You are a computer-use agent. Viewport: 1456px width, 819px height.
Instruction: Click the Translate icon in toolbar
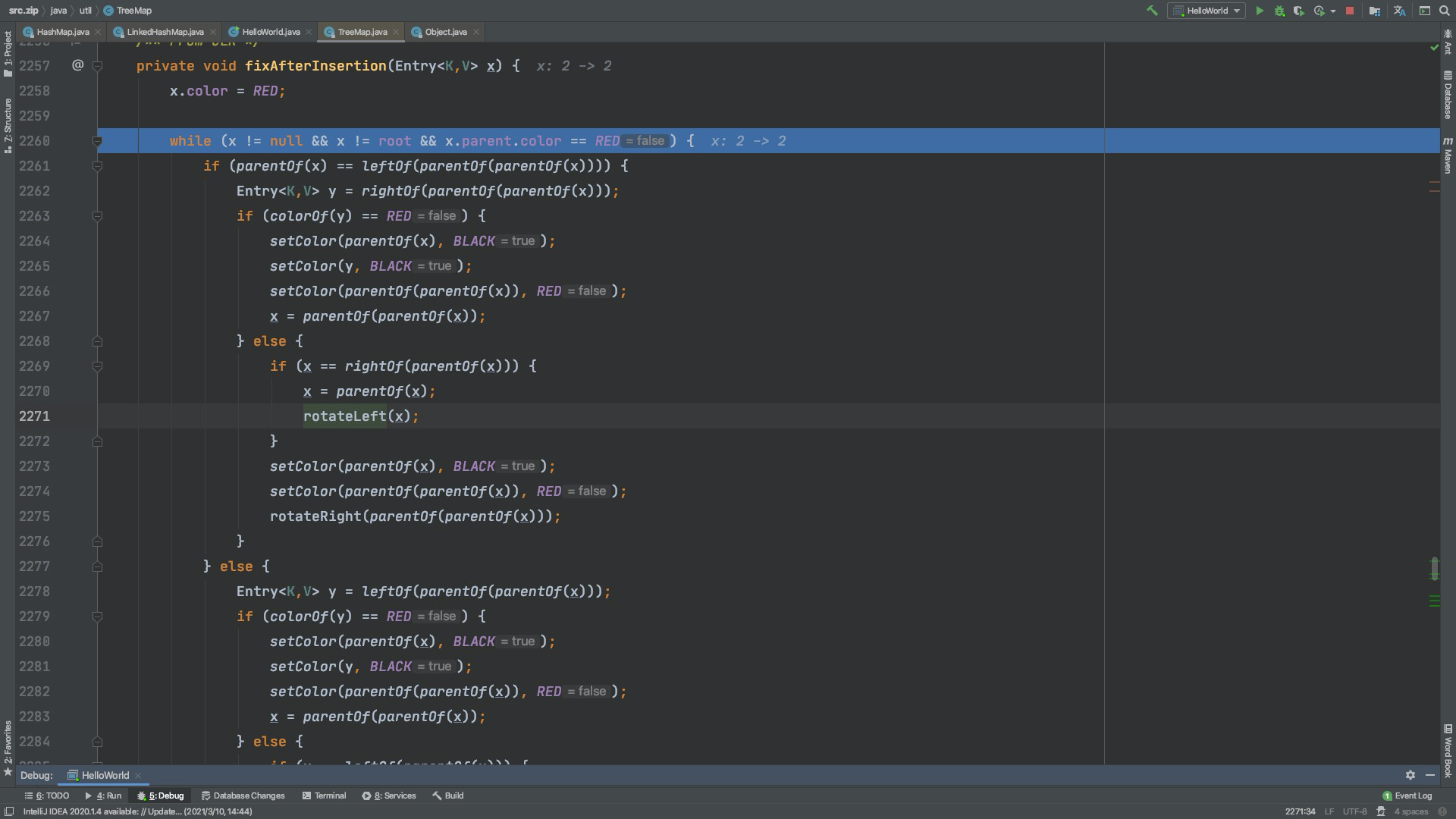1399,11
